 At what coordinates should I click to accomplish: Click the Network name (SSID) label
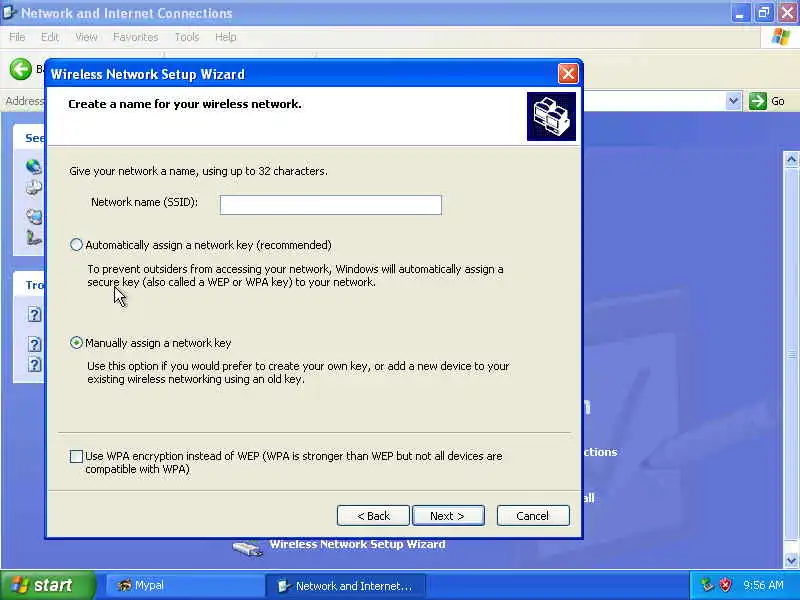(144, 202)
